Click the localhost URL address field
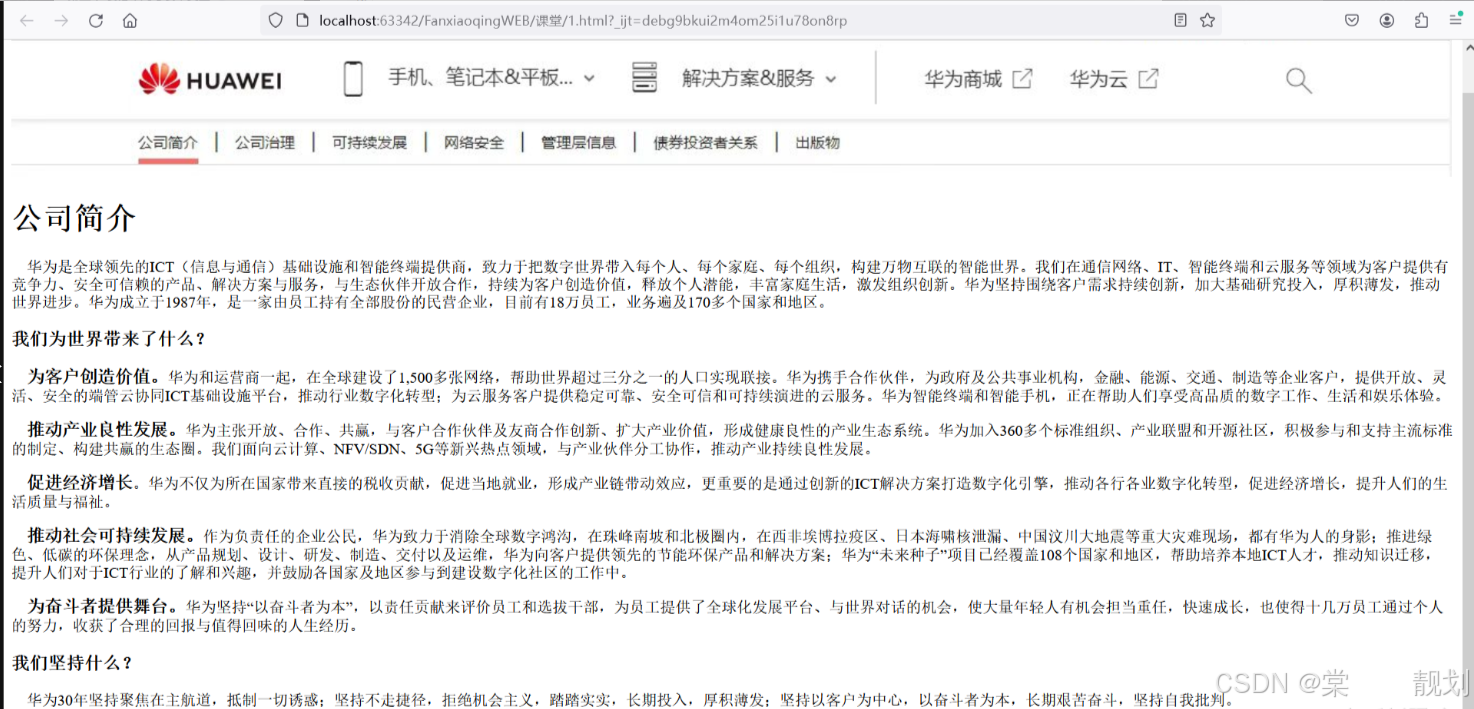This screenshot has height=709, width=1474. [x=740, y=20]
